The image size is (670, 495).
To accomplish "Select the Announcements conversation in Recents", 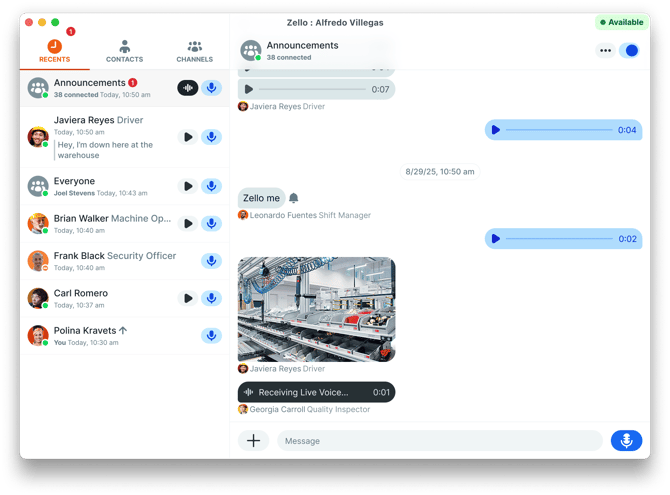I will [x=124, y=88].
